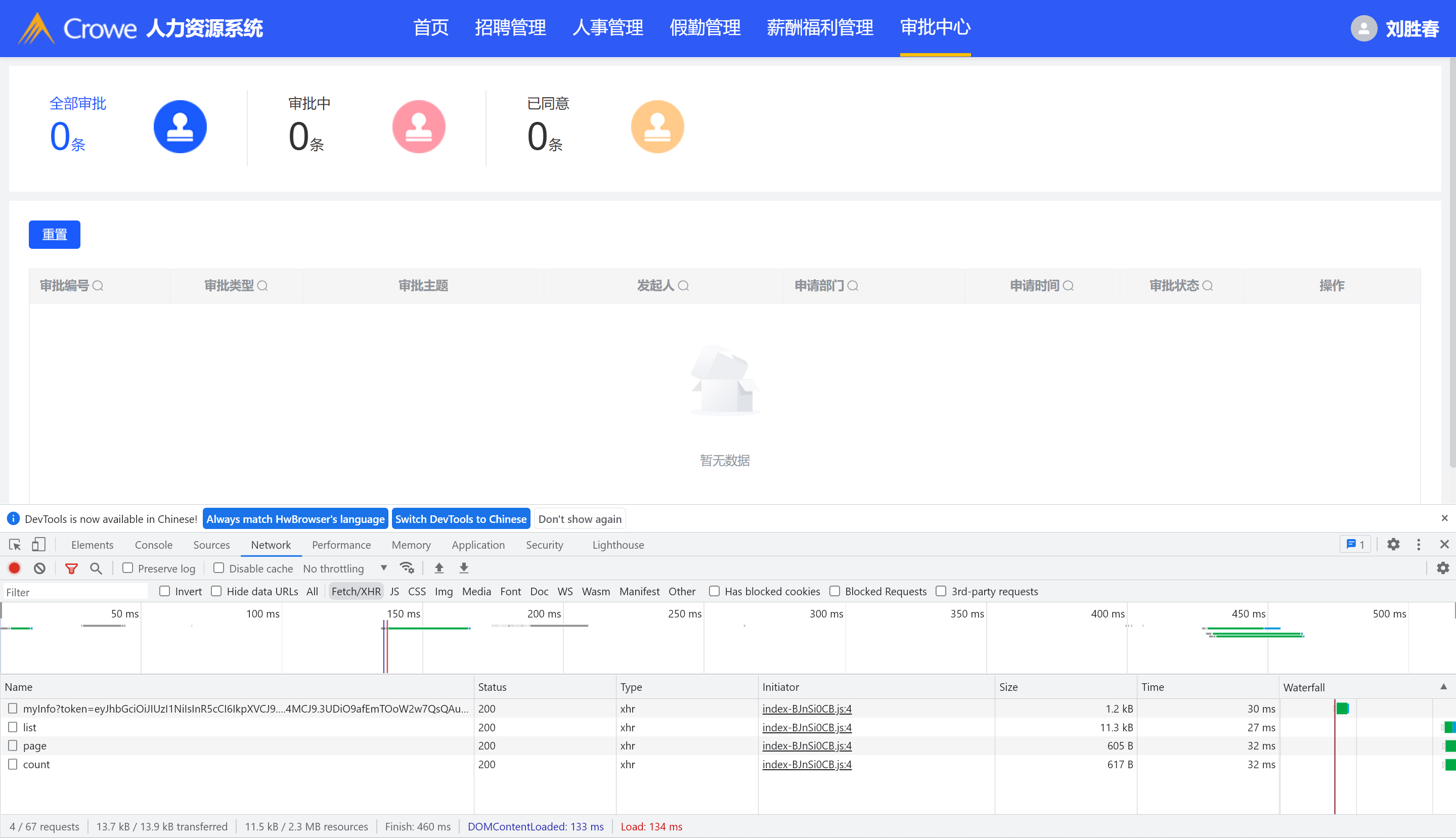Screen dimensions: 1456x838
Task: Search by 审批编号 column magnifier icon
Action: 98,285
